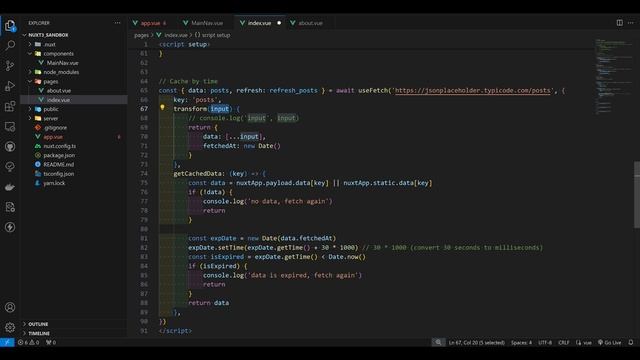Open app.vue in the file tree
This screenshot has height=360, width=640.
click(x=53, y=137)
